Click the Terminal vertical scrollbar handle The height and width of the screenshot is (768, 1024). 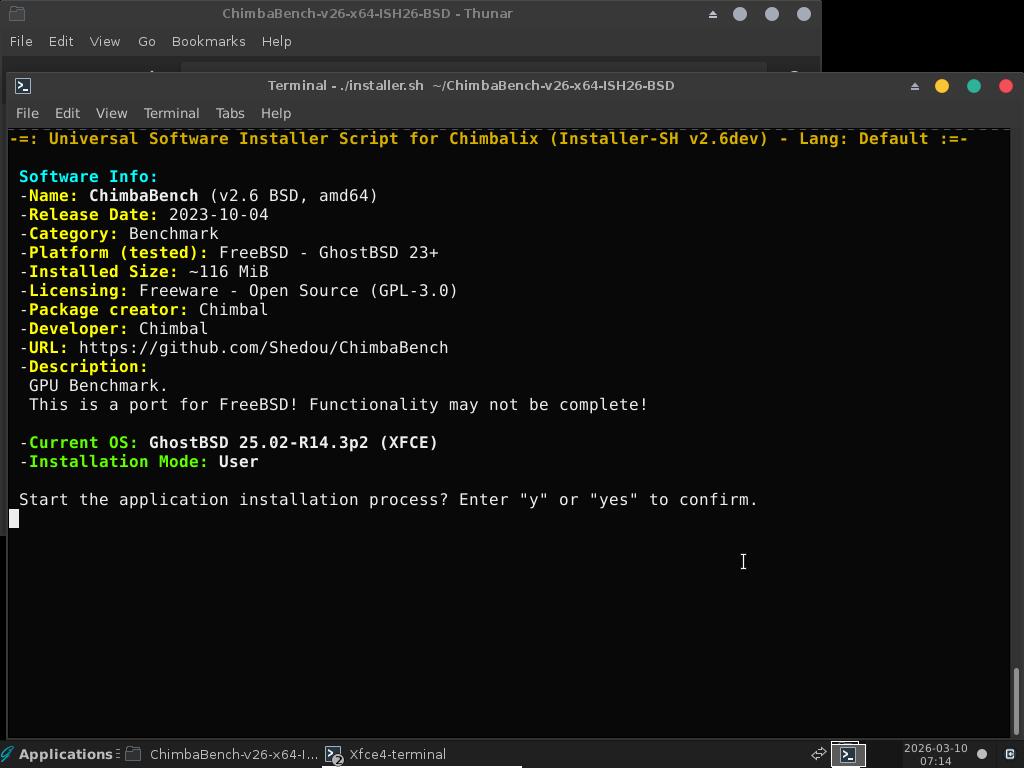point(1016,700)
